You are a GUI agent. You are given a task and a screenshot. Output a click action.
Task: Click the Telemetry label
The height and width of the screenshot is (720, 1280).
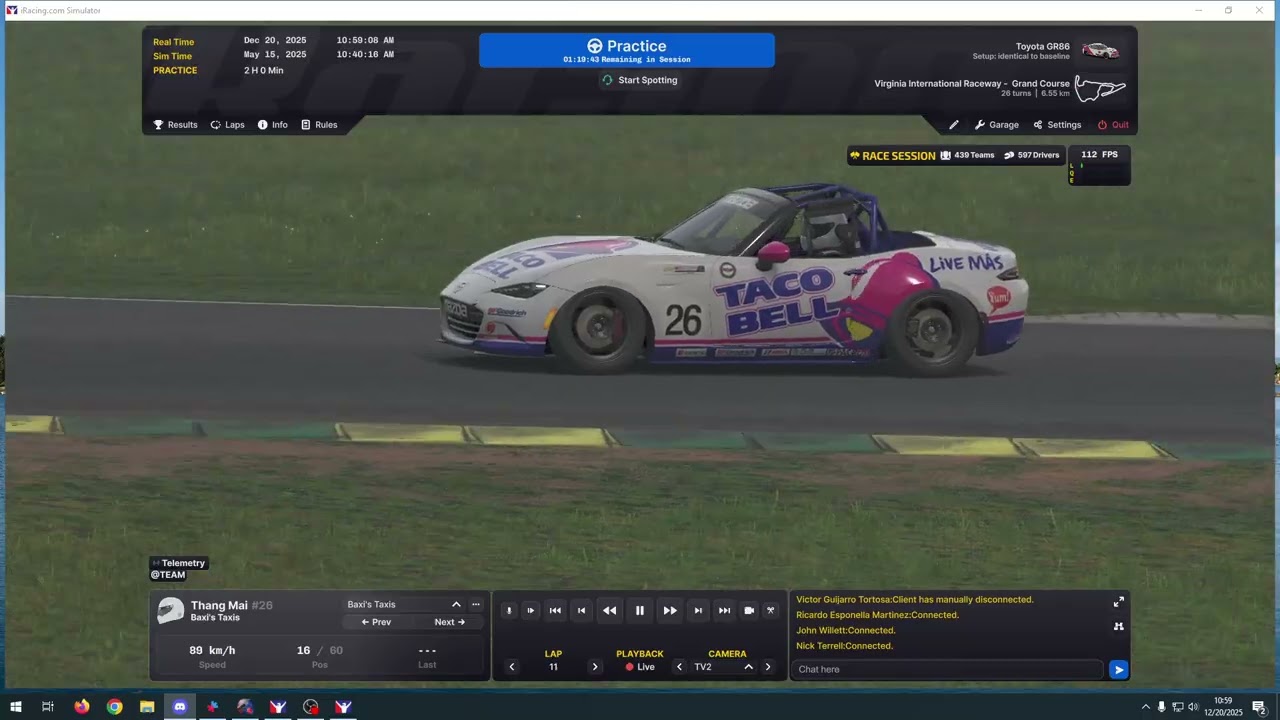tap(179, 563)
